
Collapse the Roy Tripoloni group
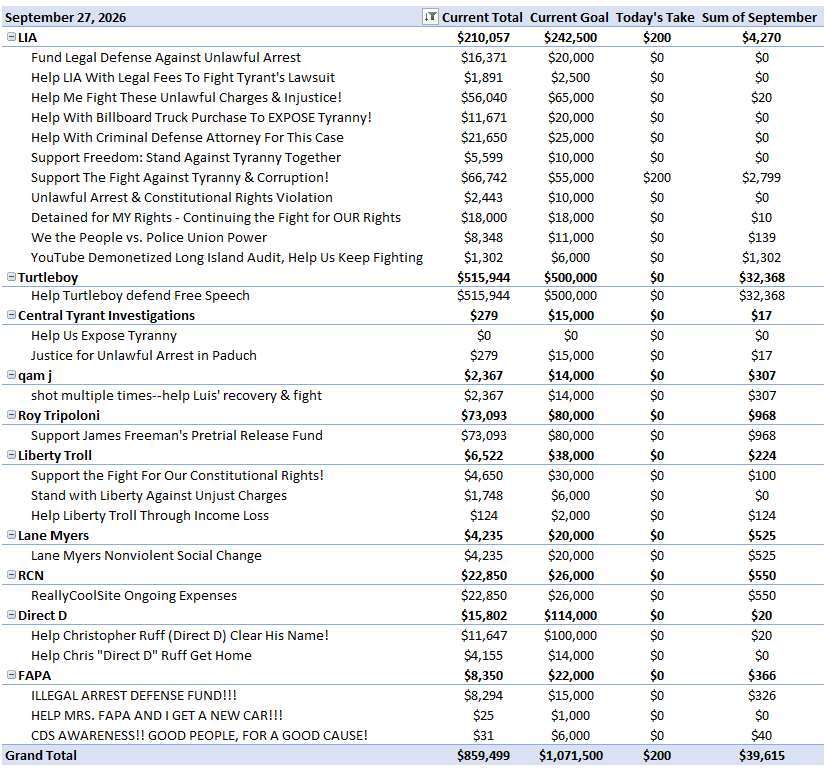tap(11, 415)
